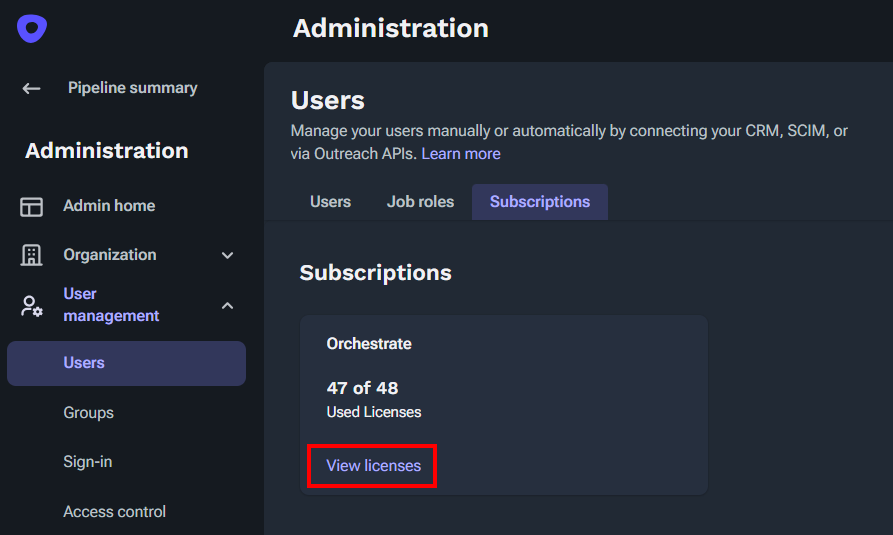This screenshot has width=893, height=535.
Task: Click the back arrow beside Pipeline summary
Action: (x=31, y=88)
